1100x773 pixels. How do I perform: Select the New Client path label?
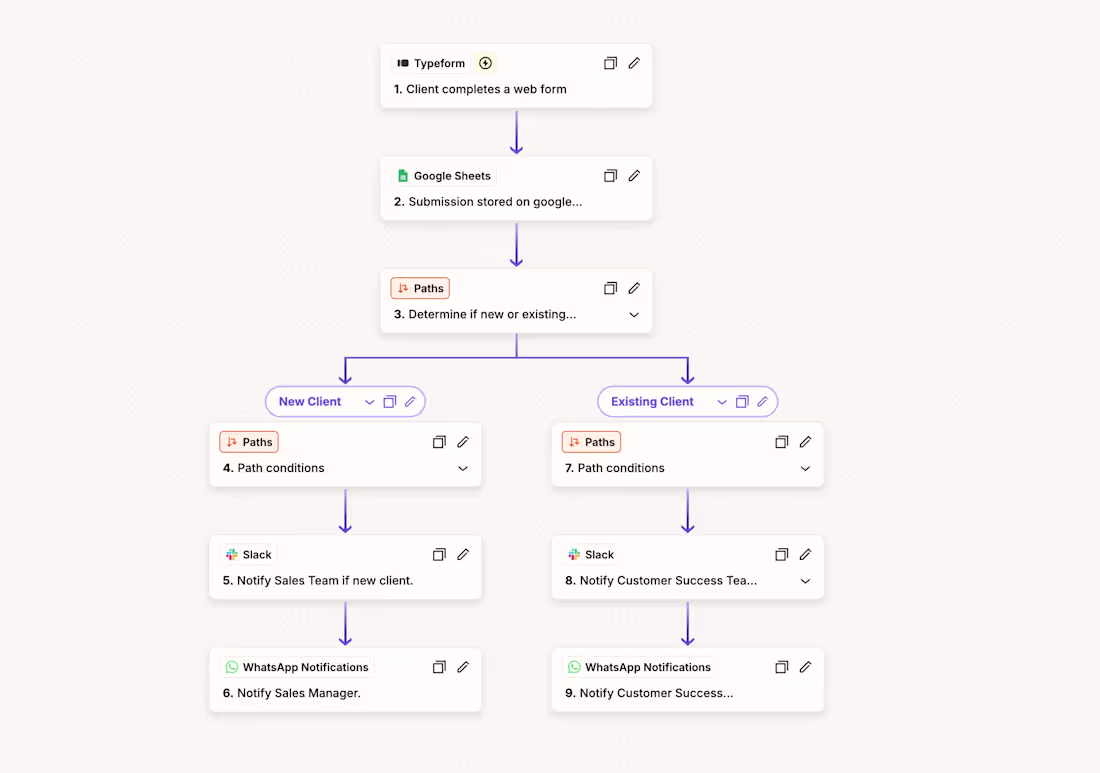(309, 401)
